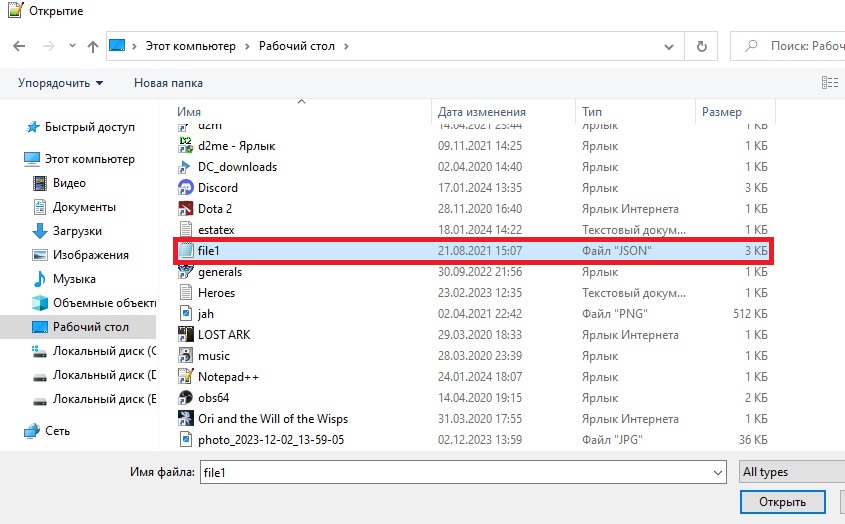Select the Notepad++ shortcut icon
The height and width of the screenshot is (524, 845).
tap(185, 377)
